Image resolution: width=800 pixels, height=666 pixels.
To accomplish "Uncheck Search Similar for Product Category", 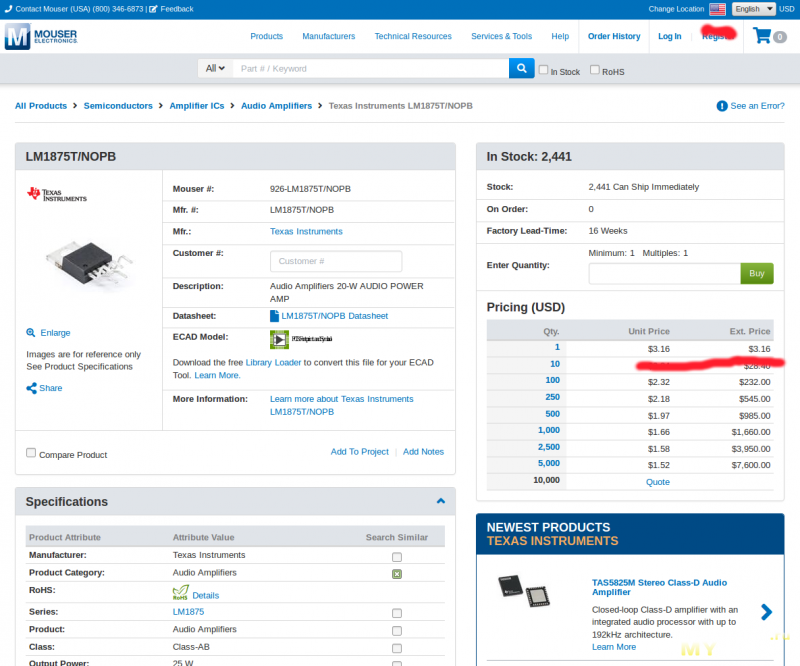I will tap(397, 574).
